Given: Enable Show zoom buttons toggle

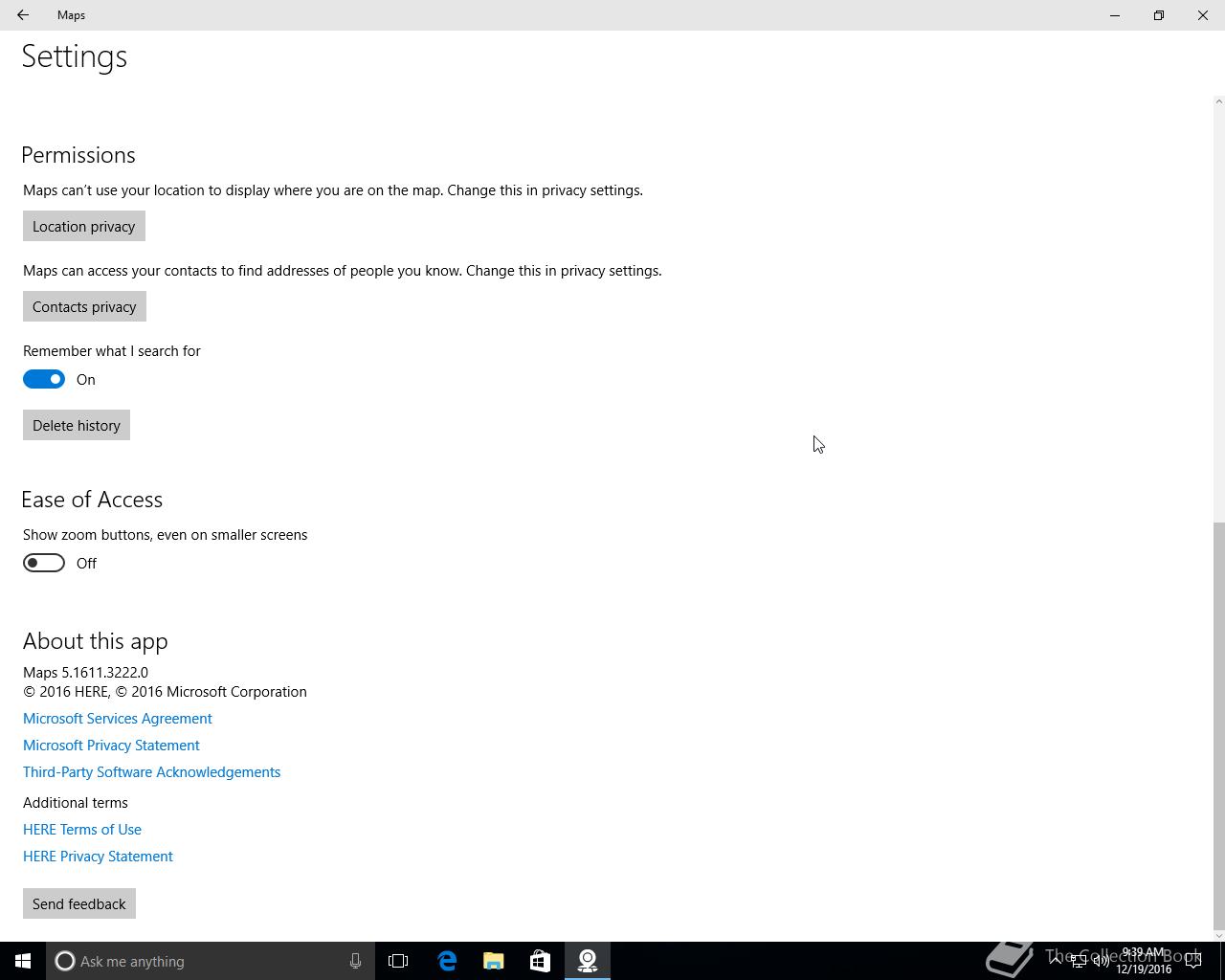Looking at the screenshot, I should (x=44, y=563).
